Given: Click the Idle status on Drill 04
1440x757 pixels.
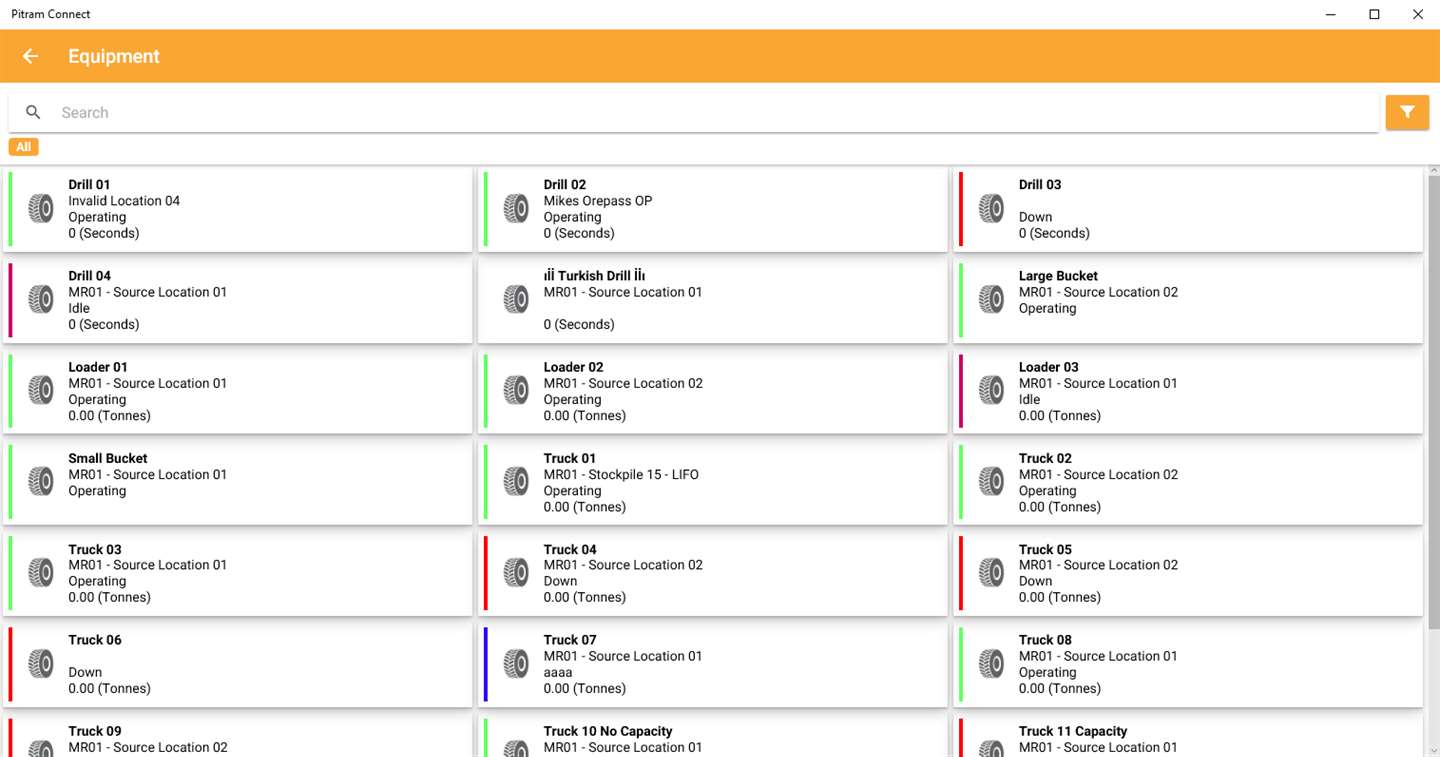Looking at the screenshot, I should click(x=79, y=308).
